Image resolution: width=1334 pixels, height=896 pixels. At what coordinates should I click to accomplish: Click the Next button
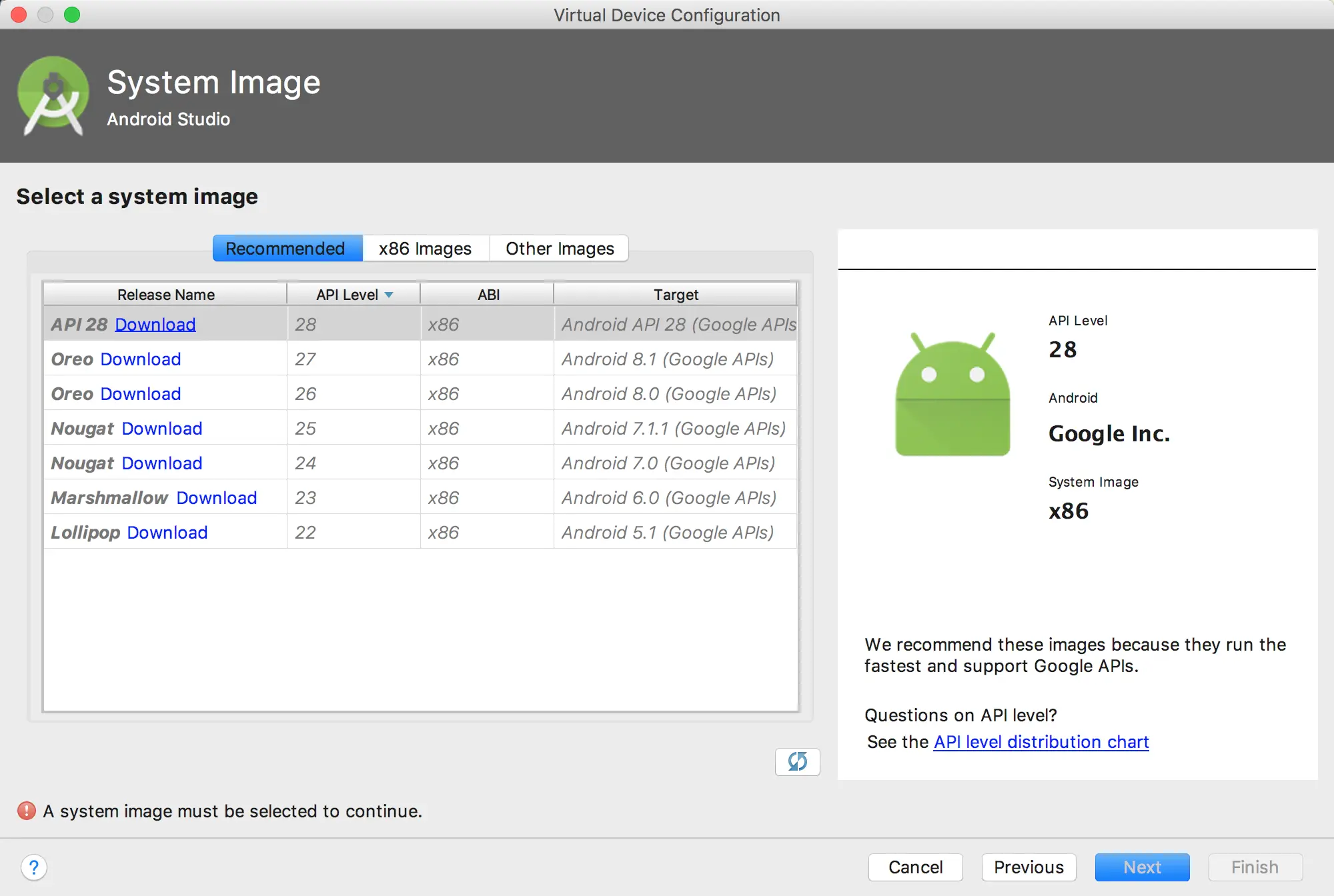click(x=1142, y=867)
